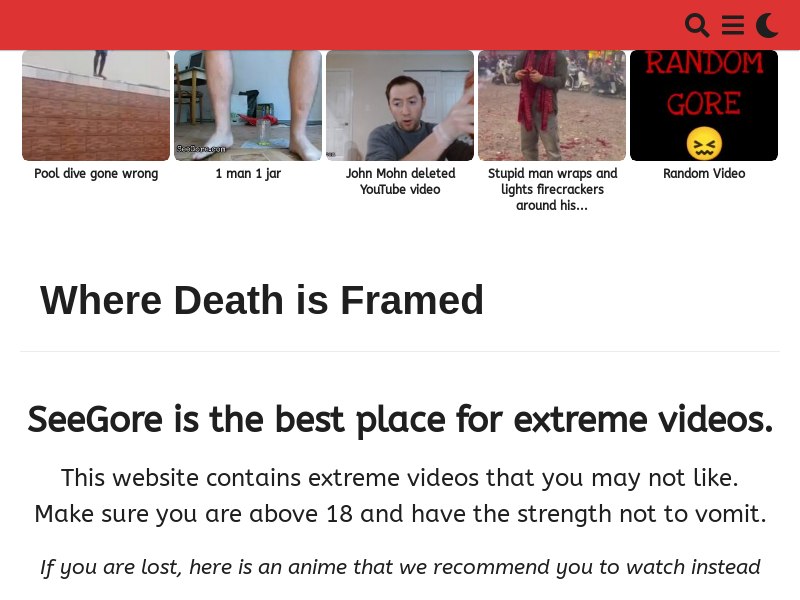Click 'This website contains extreme videos' text
The width and height of the screenshot is (800, 600).
click(400, 478)
